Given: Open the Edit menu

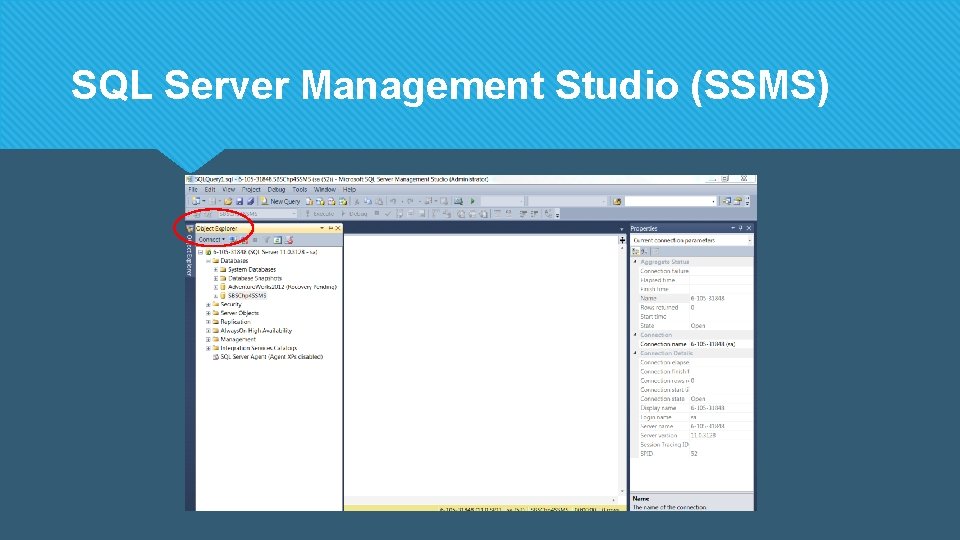Looking at the screenshot, I should pos(210,190).
